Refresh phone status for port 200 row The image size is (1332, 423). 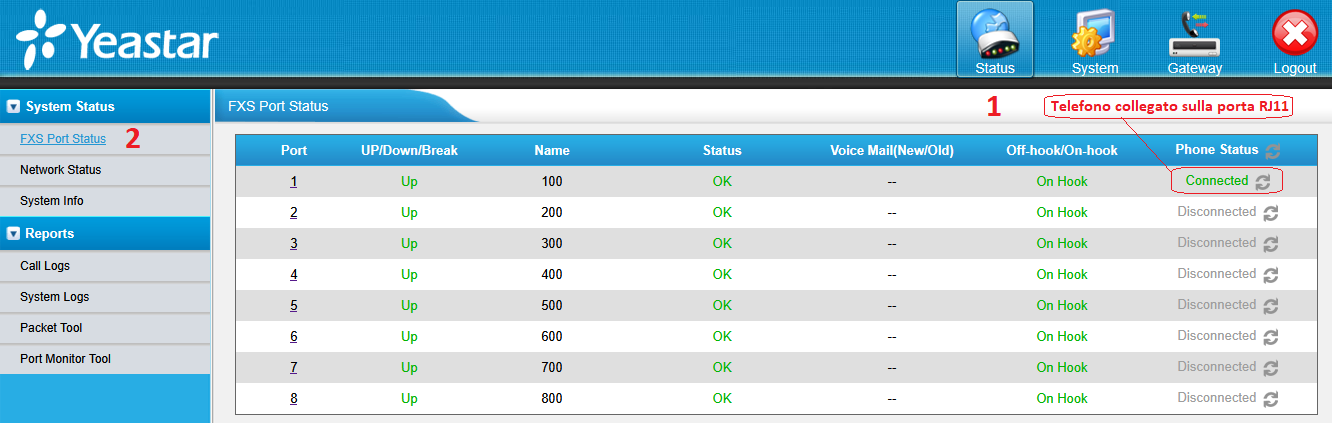point(1271,213)
